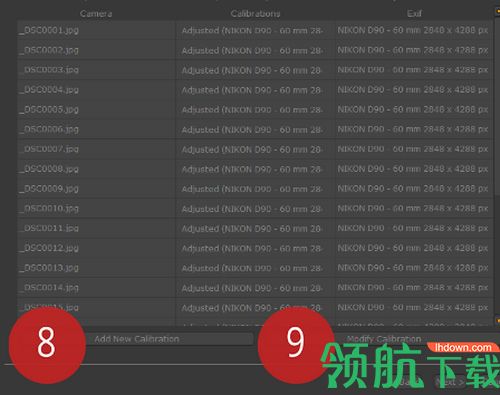Select the _DSC0013.jpg camera row

pyautogui.click(x=96, y=268)
